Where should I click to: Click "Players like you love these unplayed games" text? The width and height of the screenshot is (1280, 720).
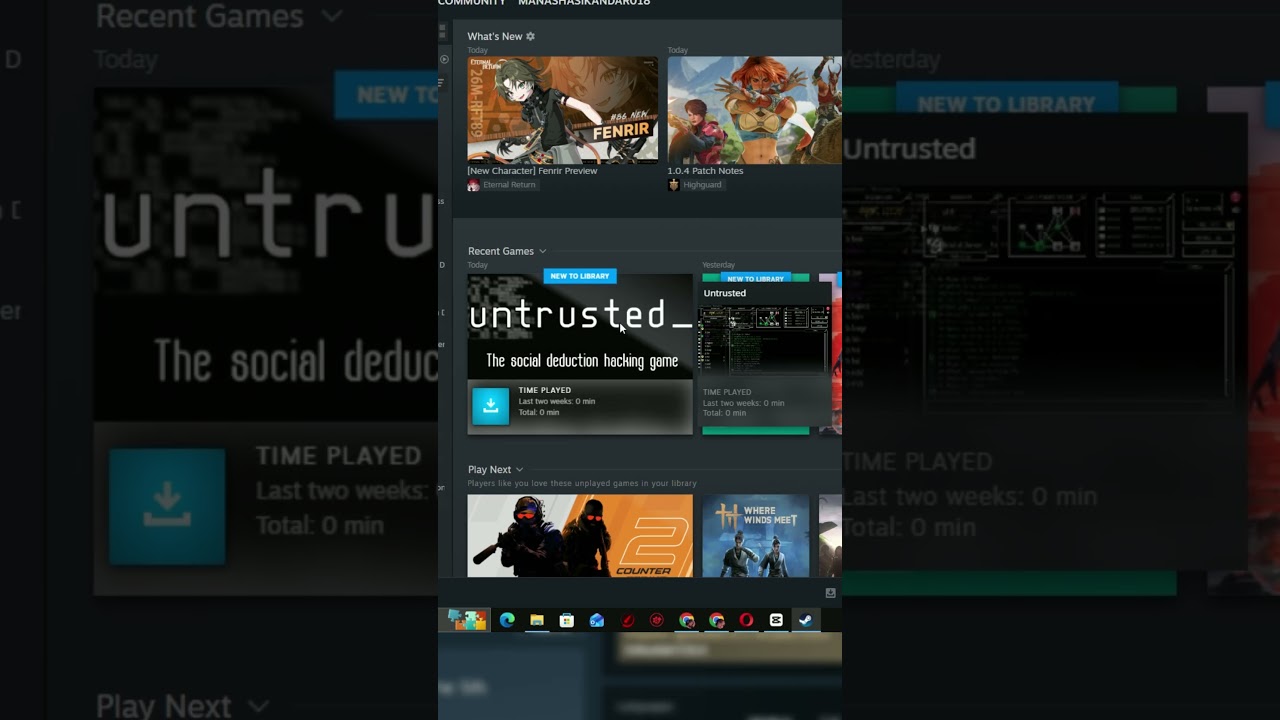coord(582,483)
